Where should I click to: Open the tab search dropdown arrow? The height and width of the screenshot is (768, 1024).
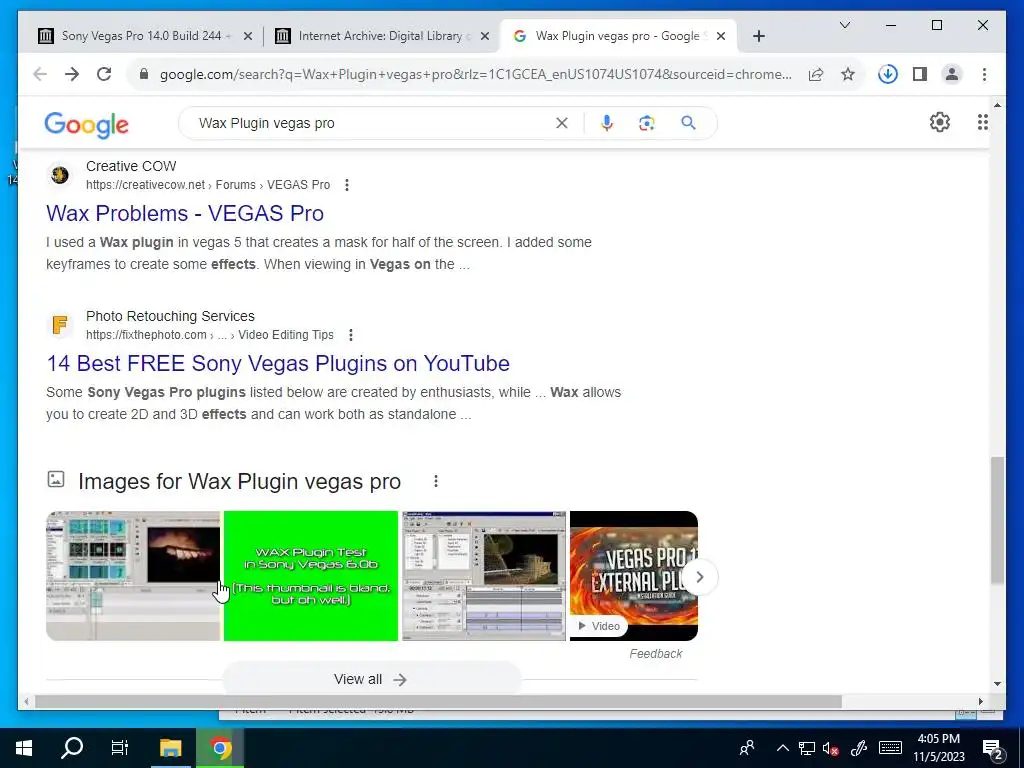point(844,25)
